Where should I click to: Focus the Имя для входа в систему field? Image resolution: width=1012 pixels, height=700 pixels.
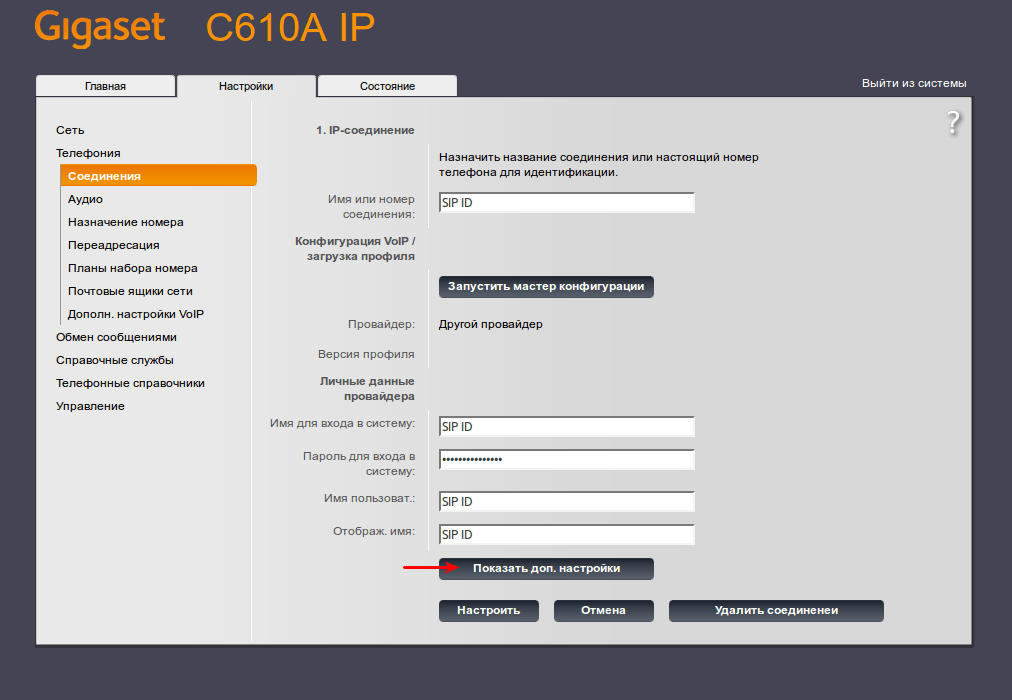point(567,426)
